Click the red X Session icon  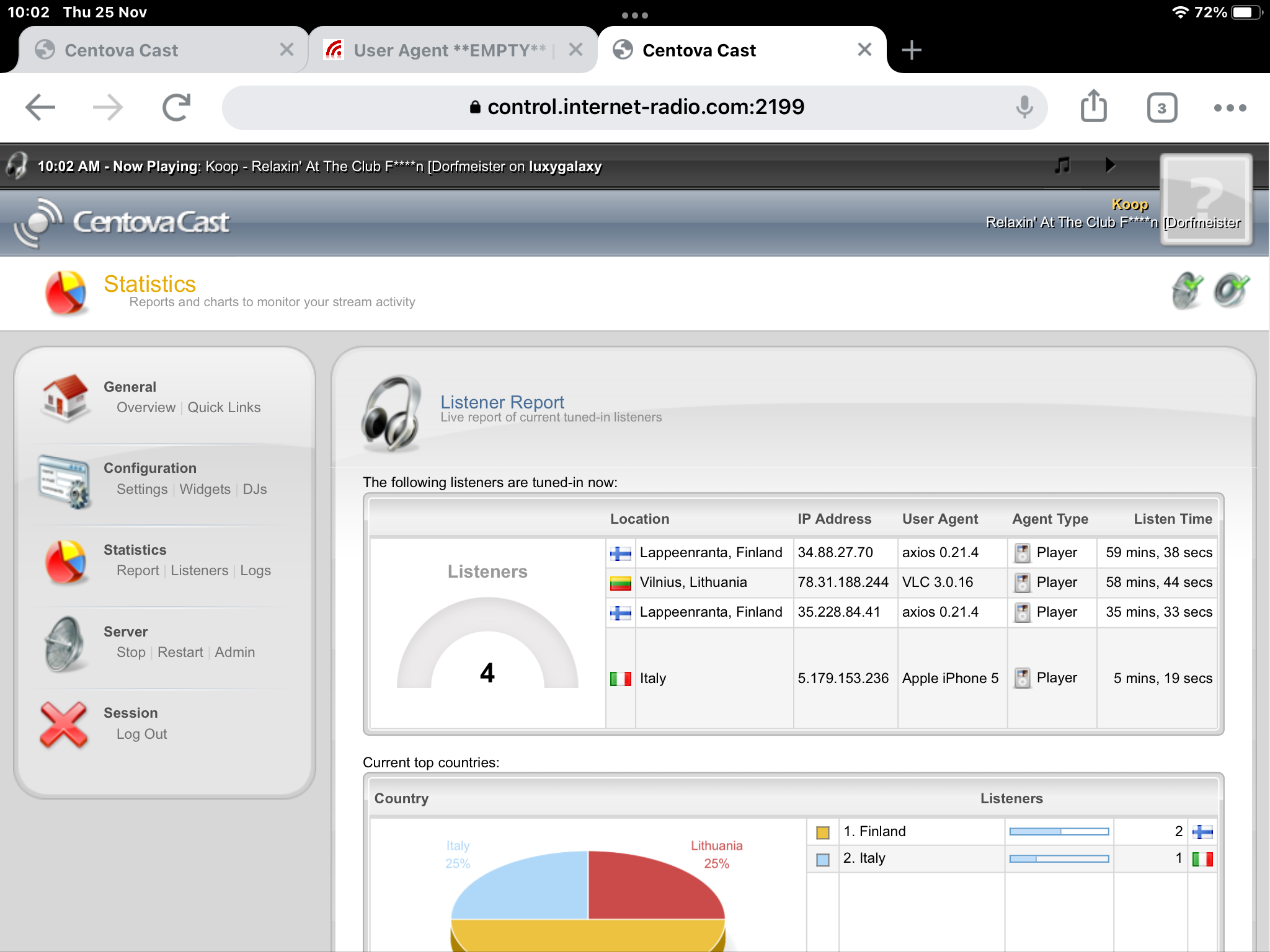tap(63, 724)
